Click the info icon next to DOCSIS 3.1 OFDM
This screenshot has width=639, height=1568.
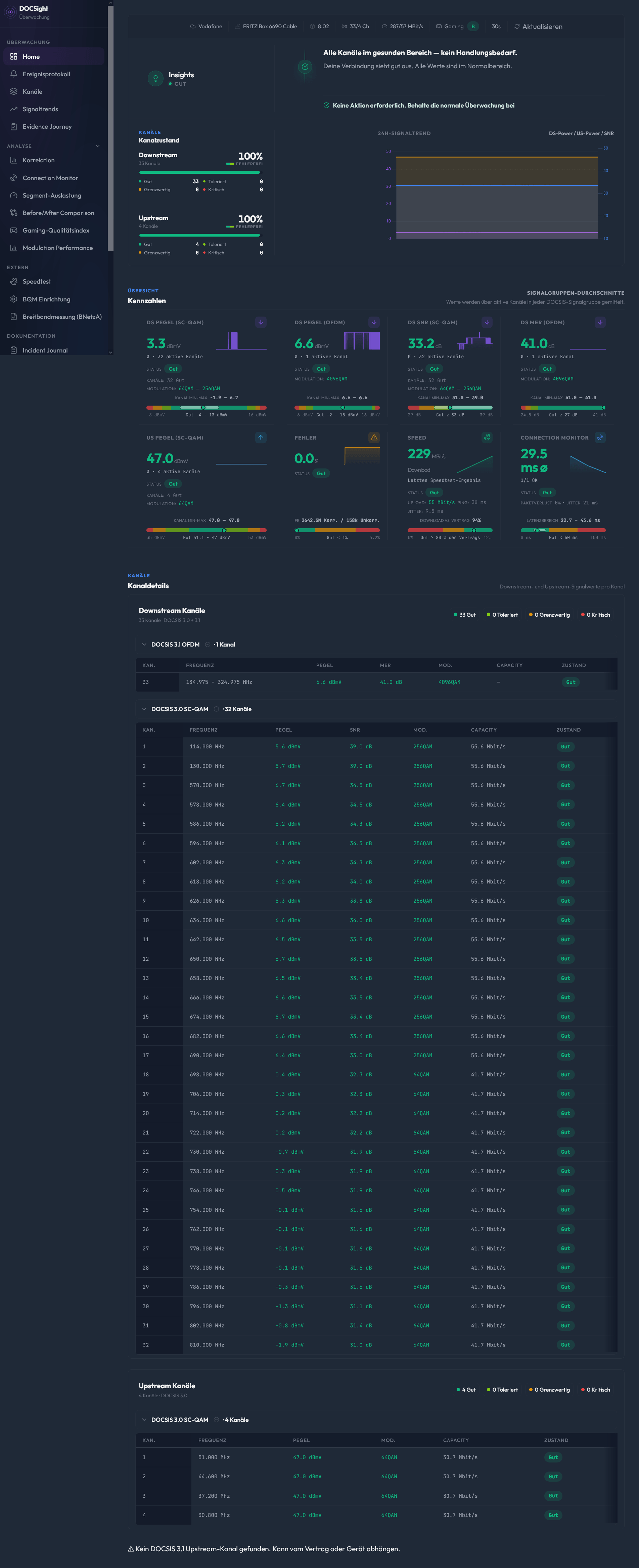208,645
